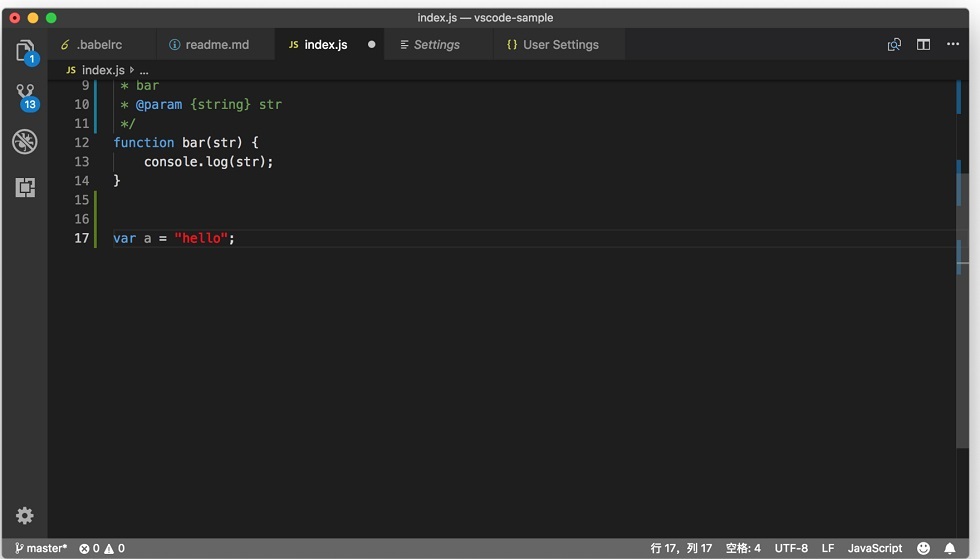Click the editor's vertical scrollbar
980x559 pixels.
[x=962, y=263]
